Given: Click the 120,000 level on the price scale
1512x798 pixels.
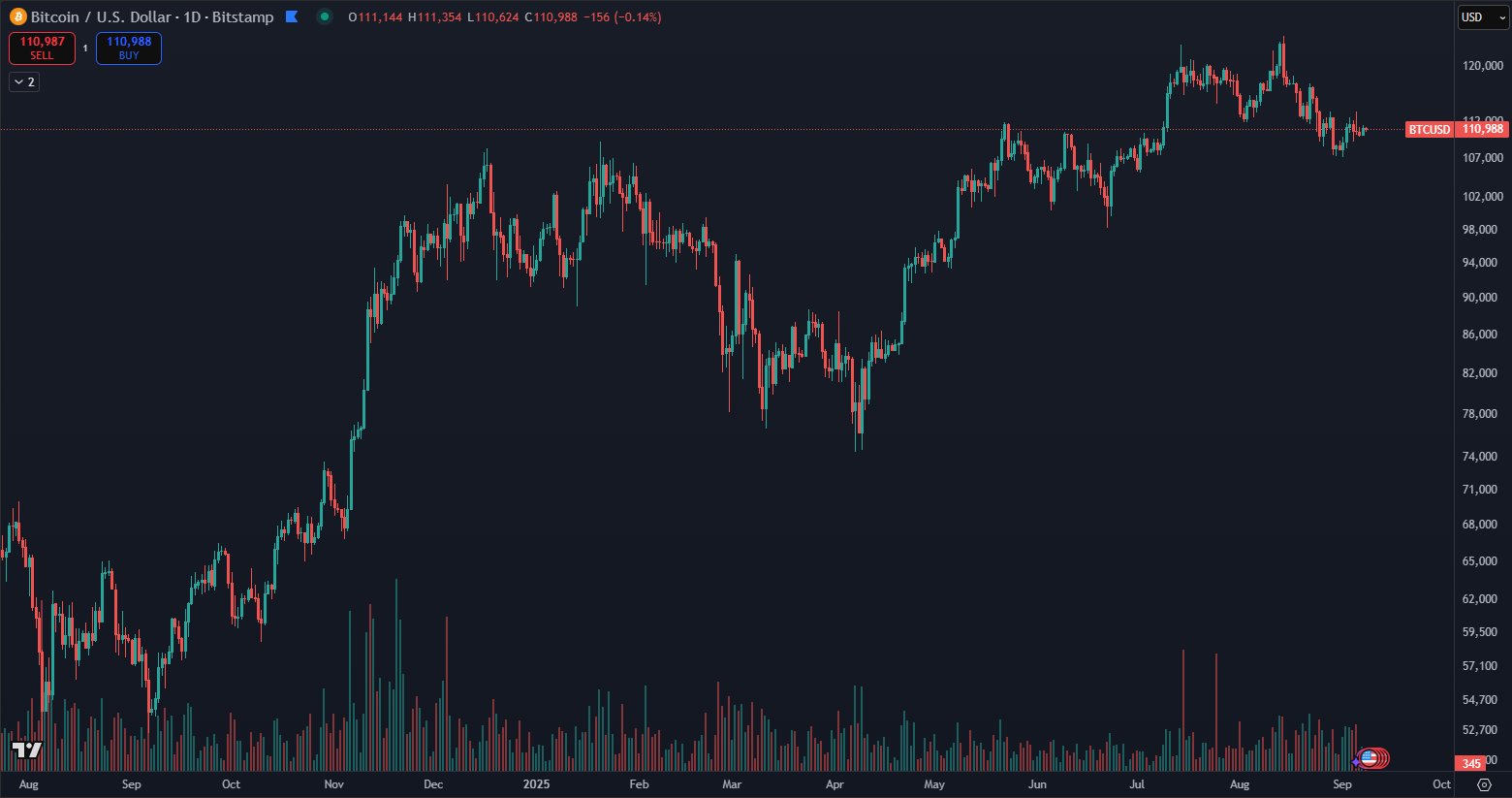Looking at the screenshot, I should pos(1482,66).
